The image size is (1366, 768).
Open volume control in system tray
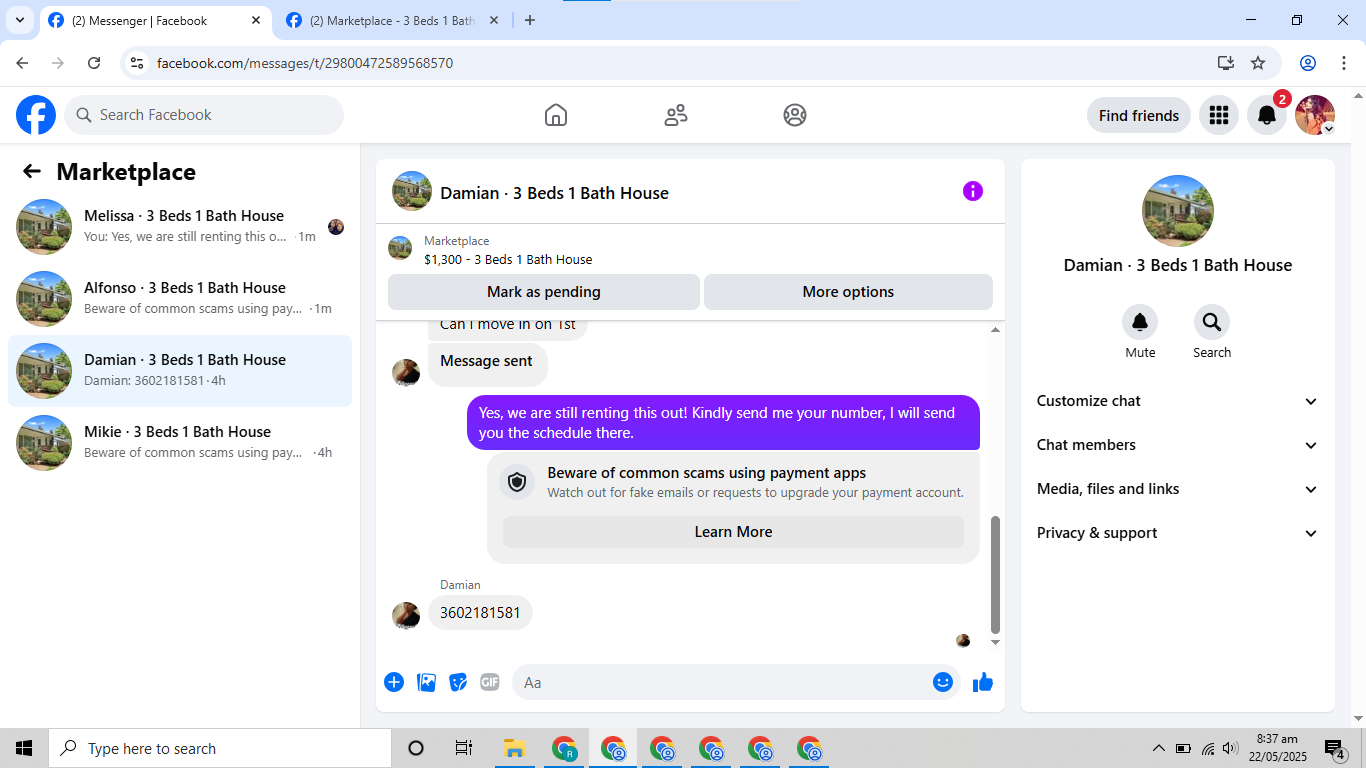1231,748
